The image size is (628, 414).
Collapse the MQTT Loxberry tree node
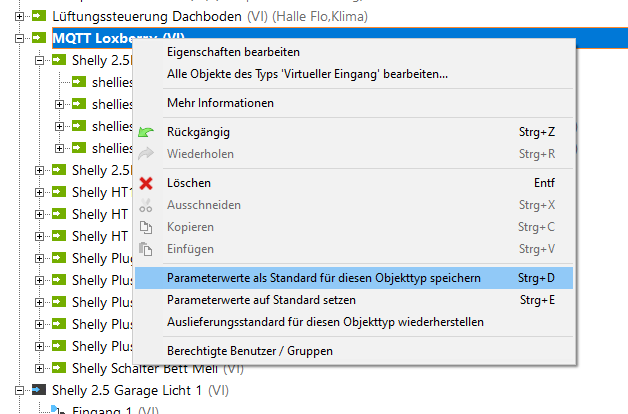point(20,38)
